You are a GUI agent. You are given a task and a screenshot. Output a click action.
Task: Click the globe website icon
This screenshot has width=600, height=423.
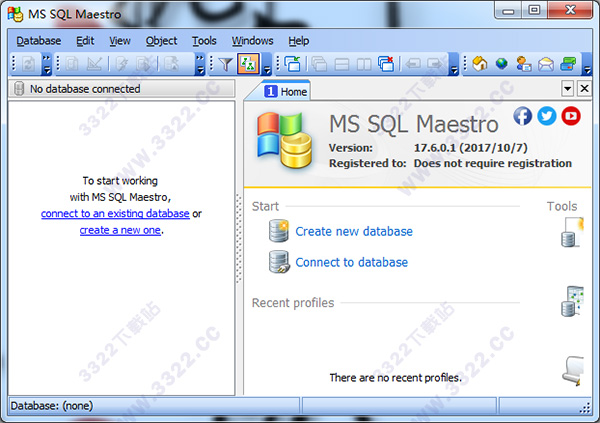click(x=502, y=64)
